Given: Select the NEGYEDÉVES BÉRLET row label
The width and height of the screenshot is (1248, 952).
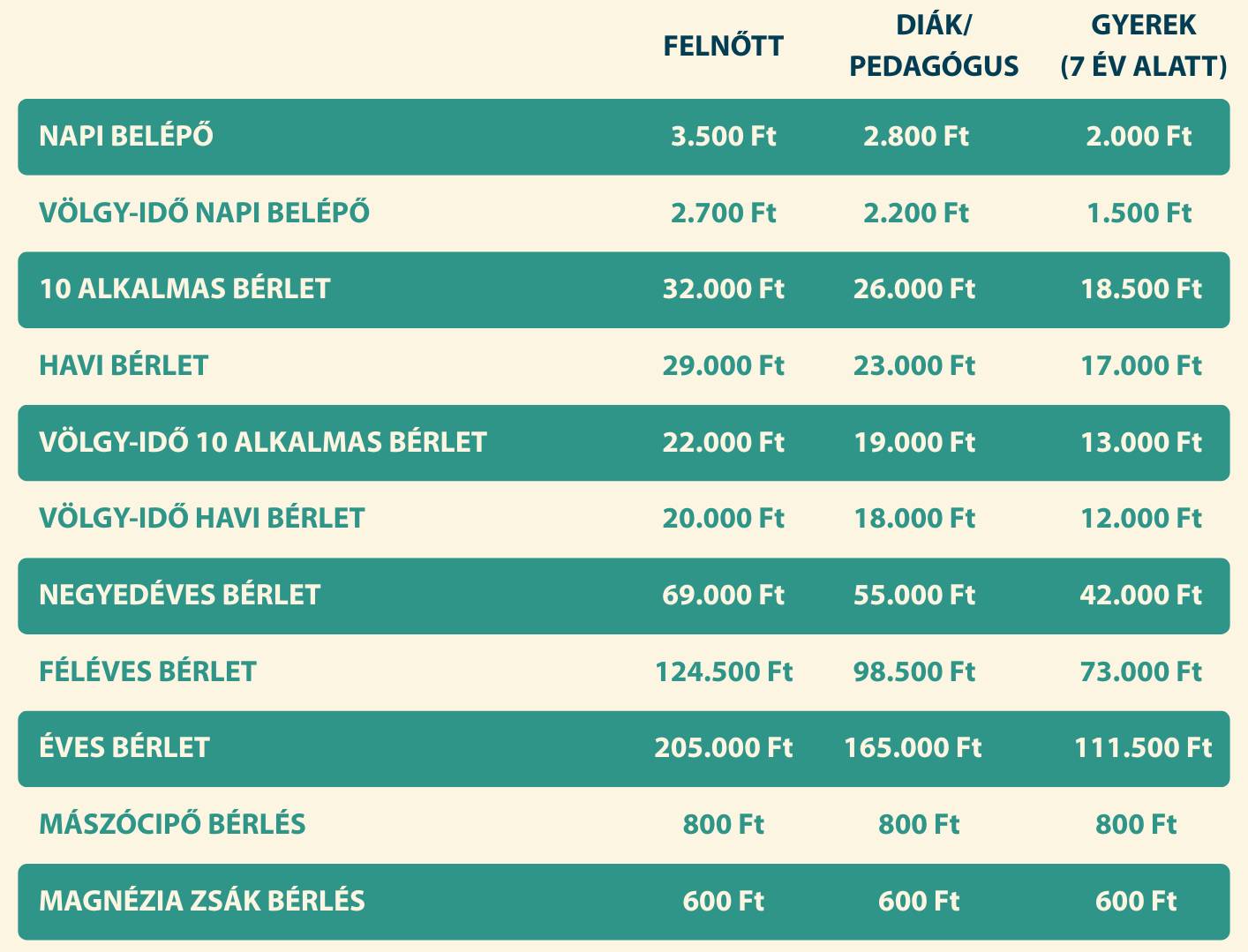Looking at the screenshot, I should click(x=179, y=596).
